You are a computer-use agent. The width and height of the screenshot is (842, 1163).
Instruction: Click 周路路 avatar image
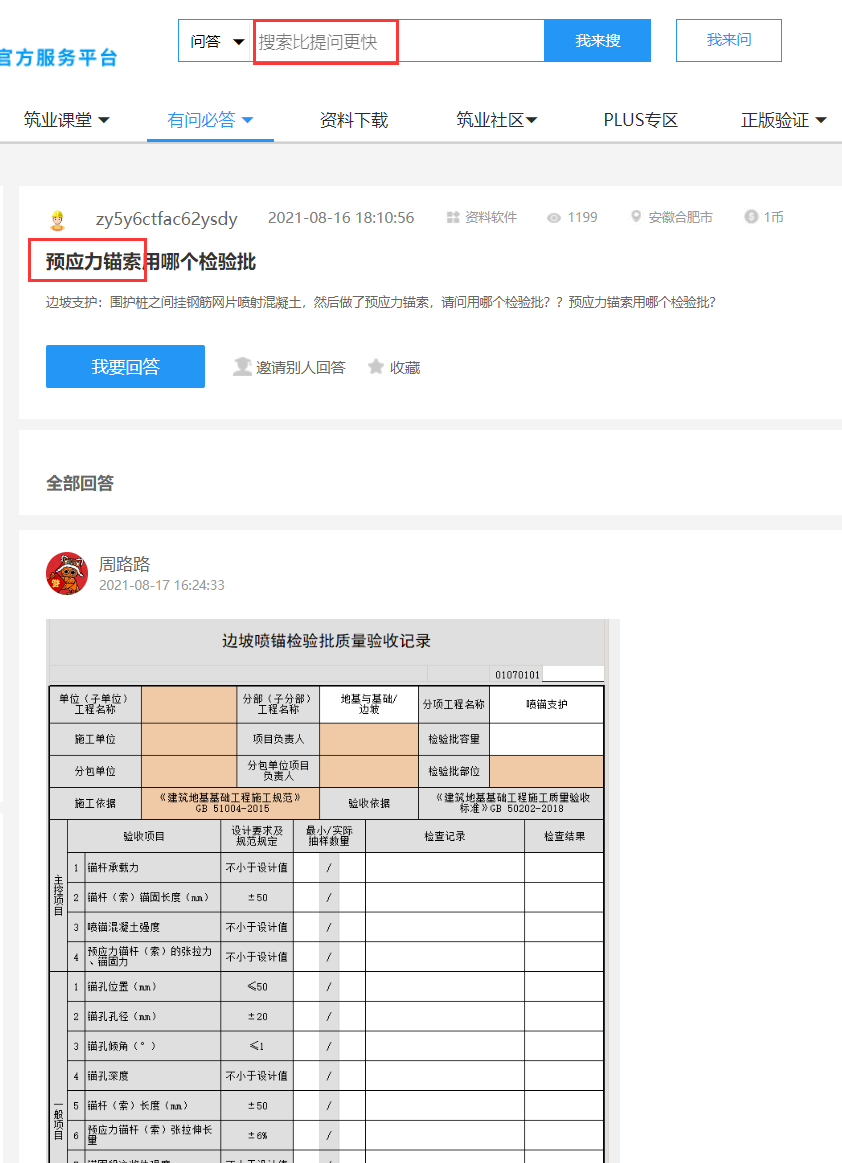tap(67, 573)
